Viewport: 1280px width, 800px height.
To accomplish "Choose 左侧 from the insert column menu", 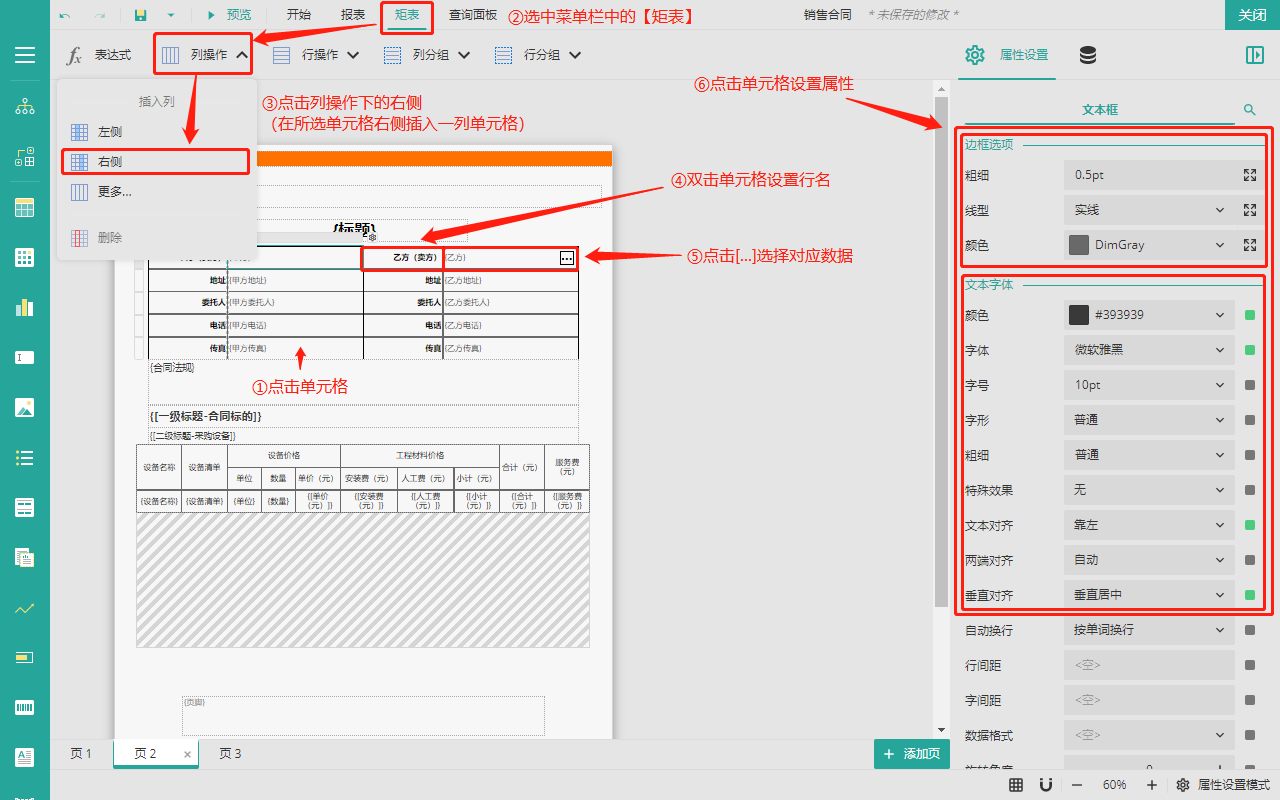I will [110, 132].
